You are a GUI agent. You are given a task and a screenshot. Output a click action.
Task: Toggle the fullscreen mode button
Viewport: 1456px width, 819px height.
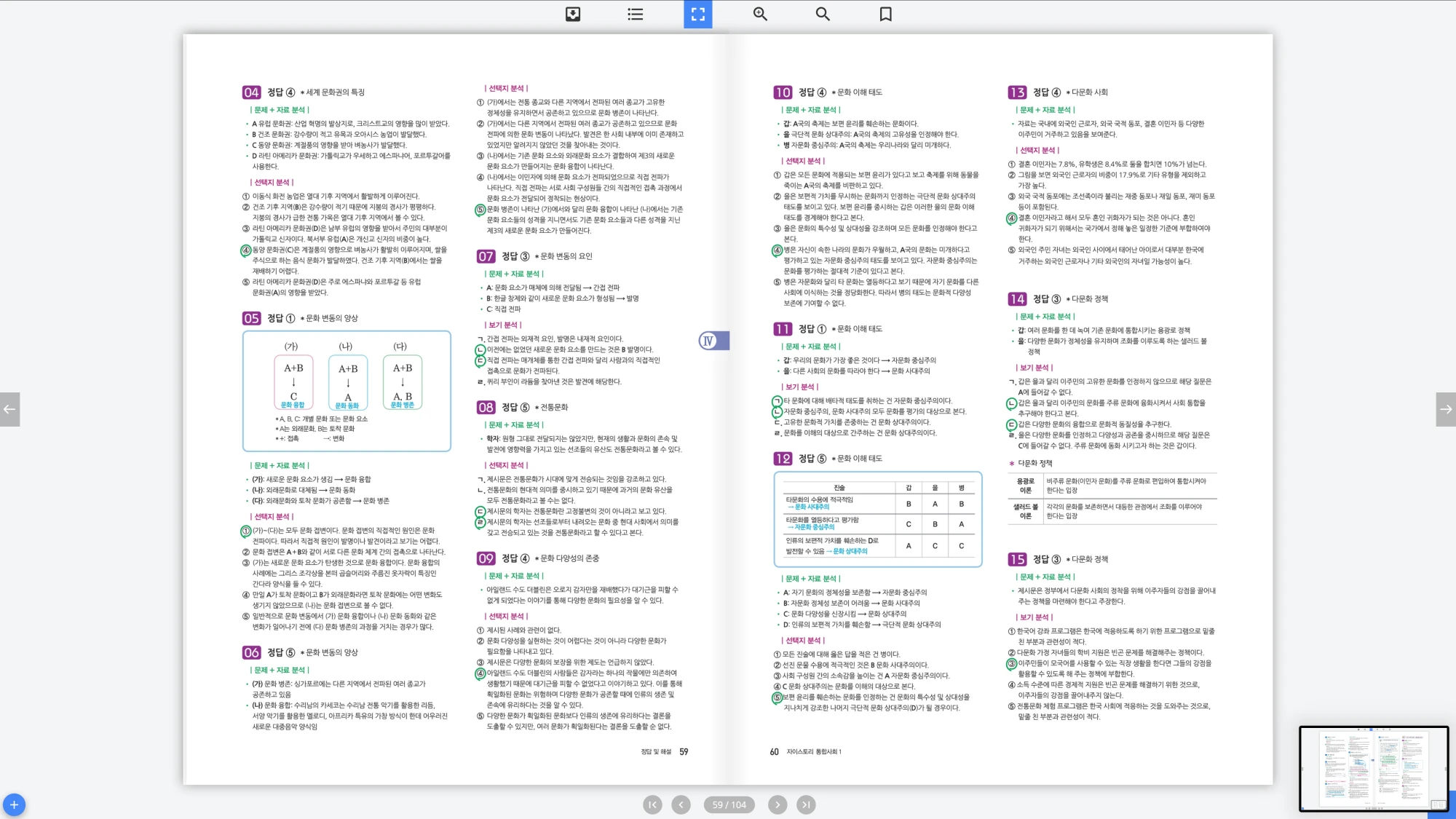697,14
